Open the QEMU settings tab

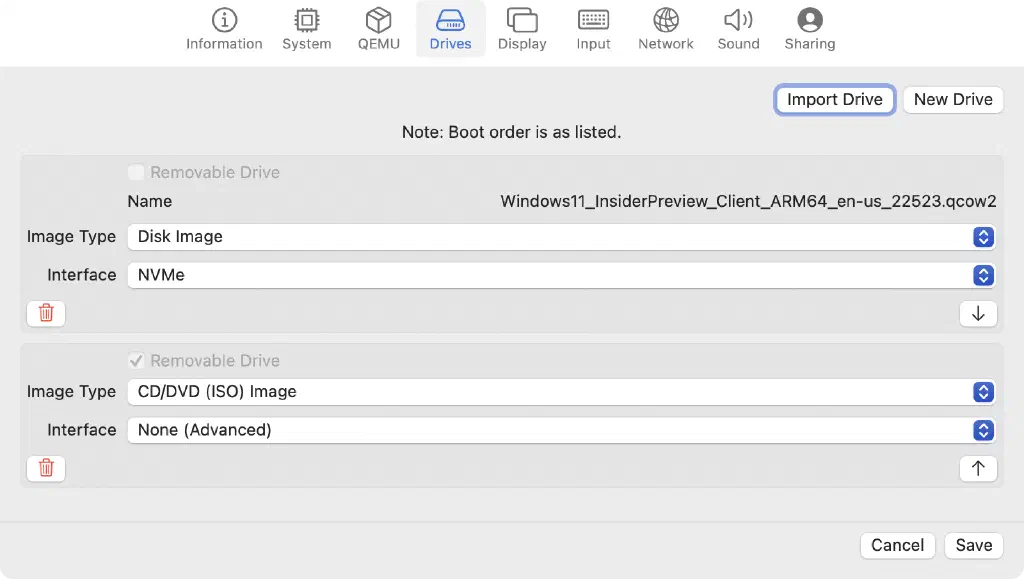[x=378, y=30]
